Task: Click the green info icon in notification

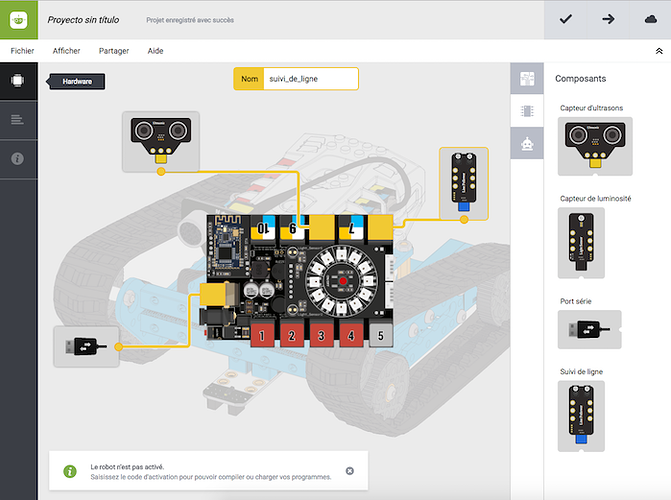Action: point(70,471)
